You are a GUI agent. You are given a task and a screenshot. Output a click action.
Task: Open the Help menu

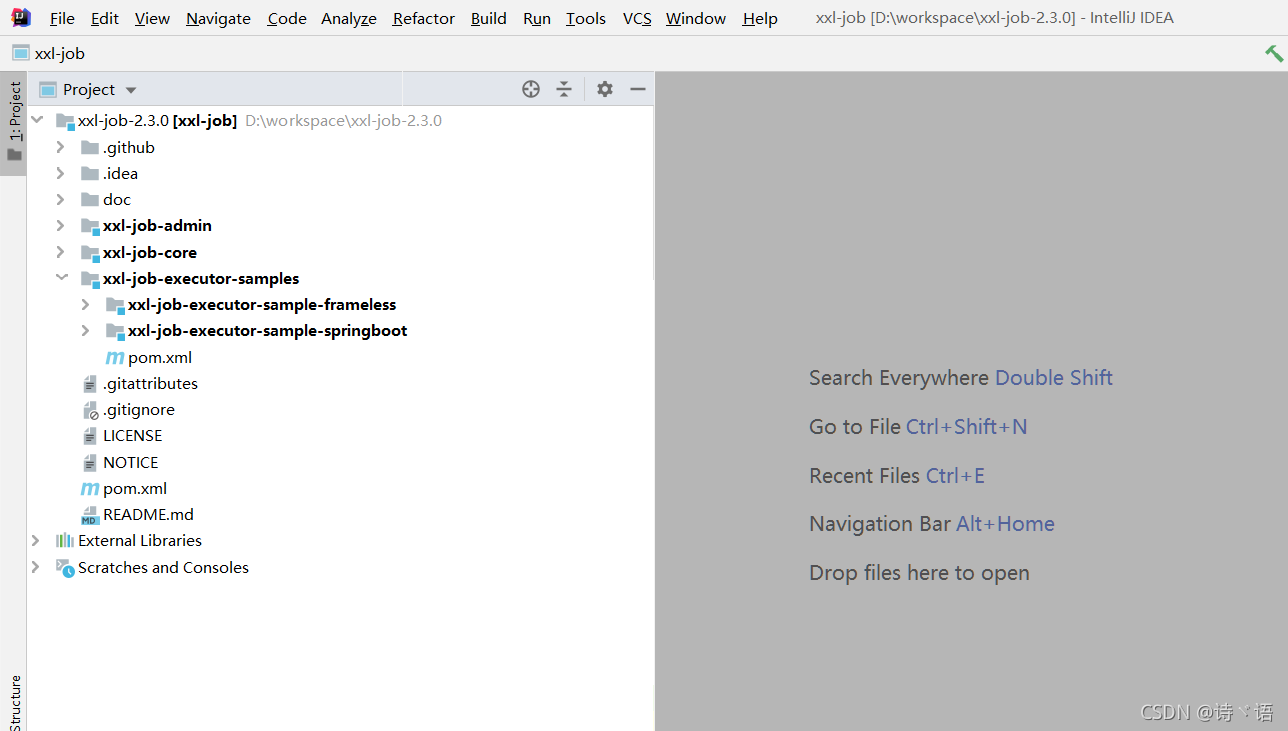coord(760,18)
